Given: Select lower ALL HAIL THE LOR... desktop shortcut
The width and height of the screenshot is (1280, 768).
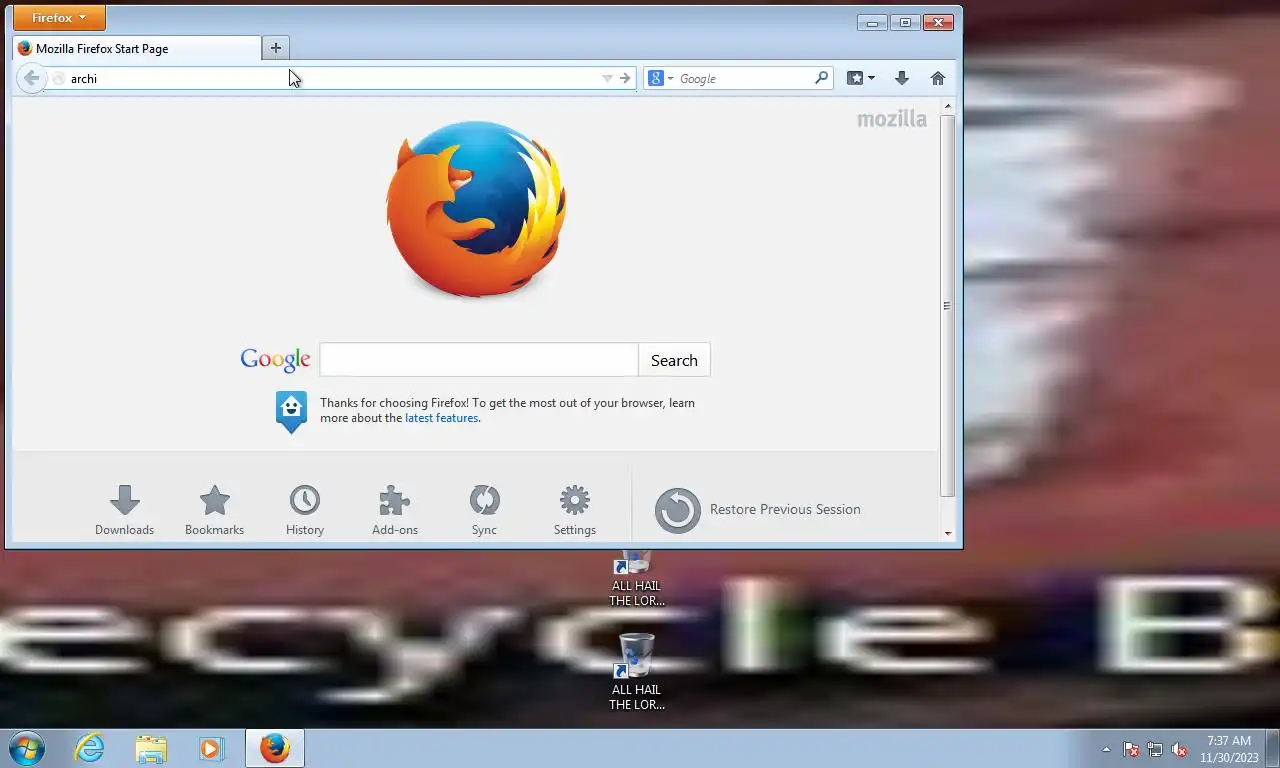Looking at the screenshot, I should 637,672.
